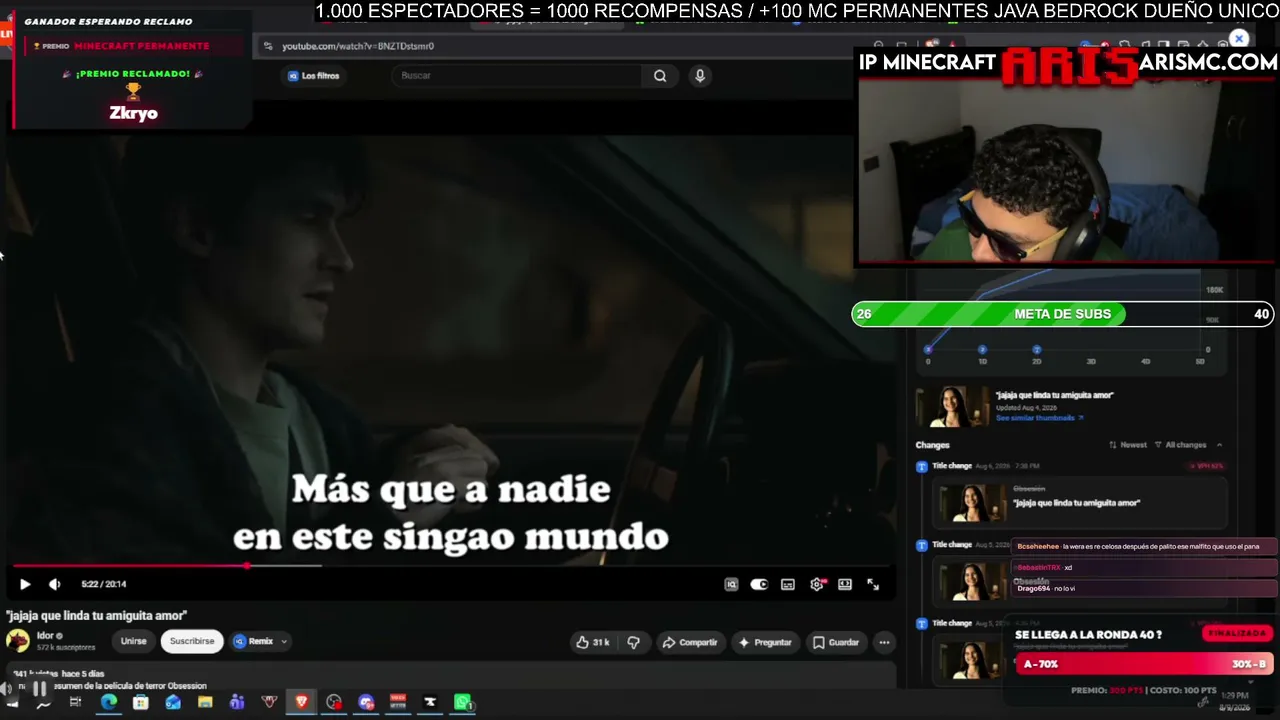Open the Newest sort dropdown
The image size is (1280, 720).
point(1128,445)
